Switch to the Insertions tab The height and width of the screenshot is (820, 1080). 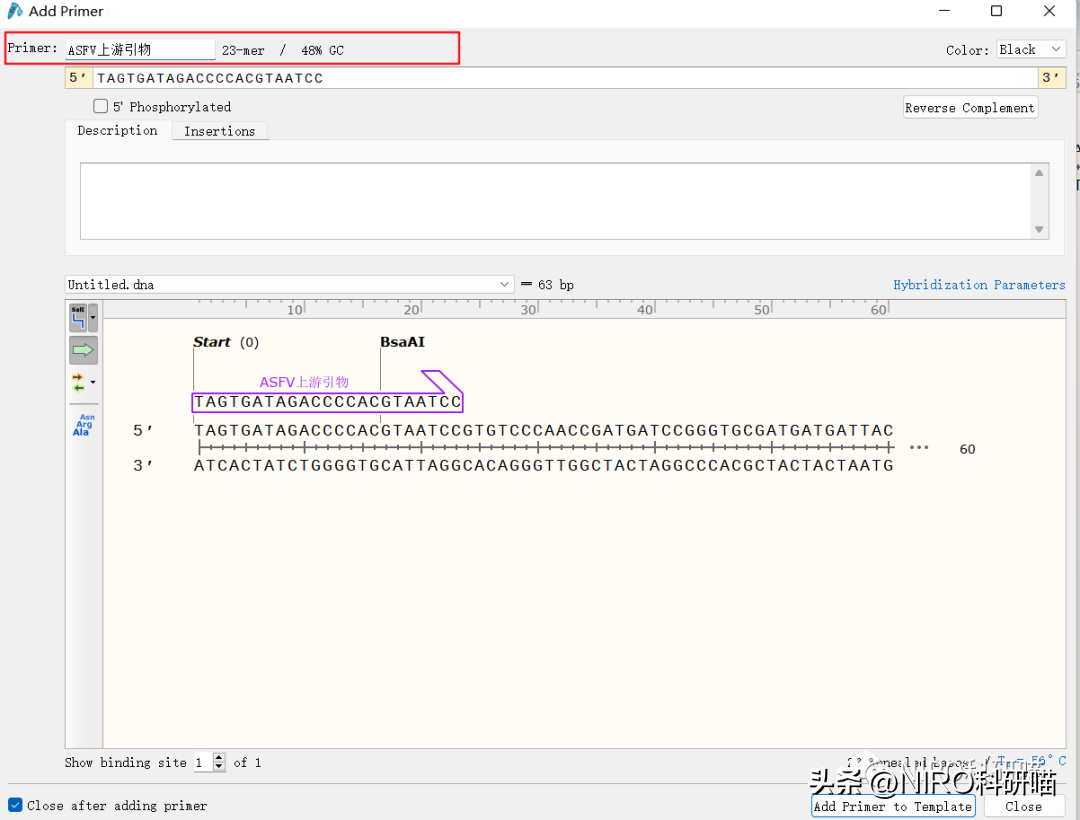pyautogui.click(x=219, y=131)
